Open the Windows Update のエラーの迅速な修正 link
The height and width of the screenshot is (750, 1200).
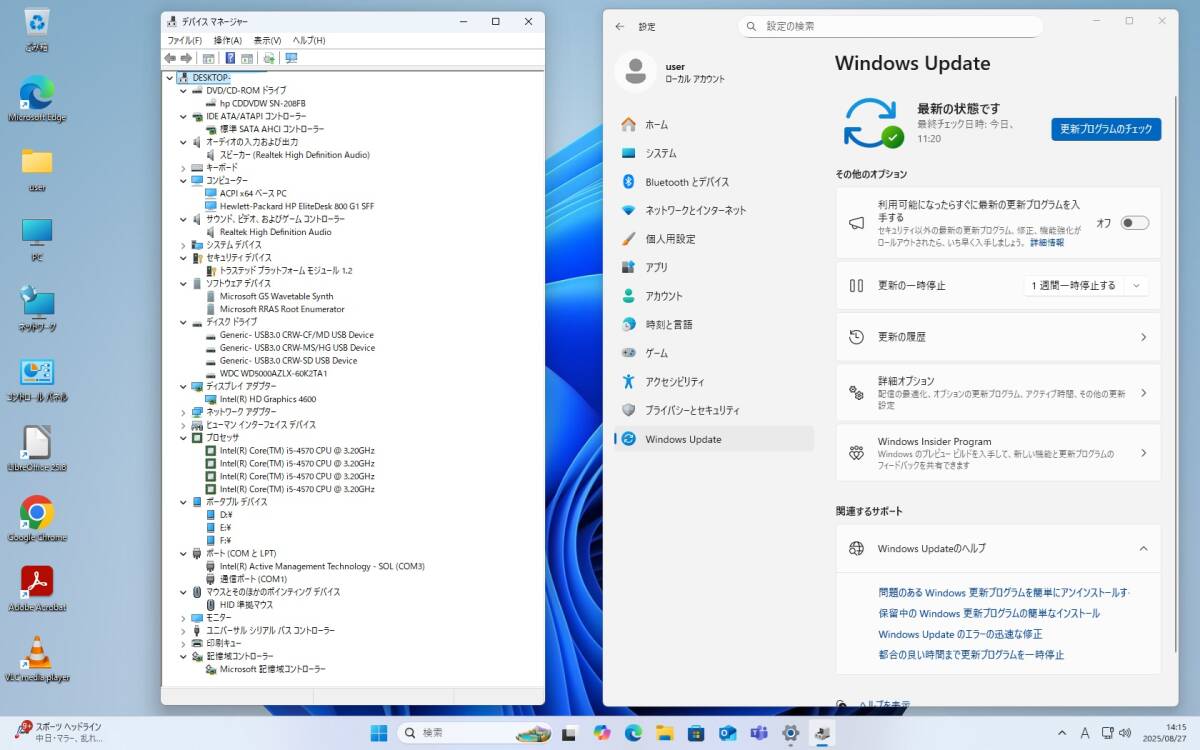coord(959,634)
